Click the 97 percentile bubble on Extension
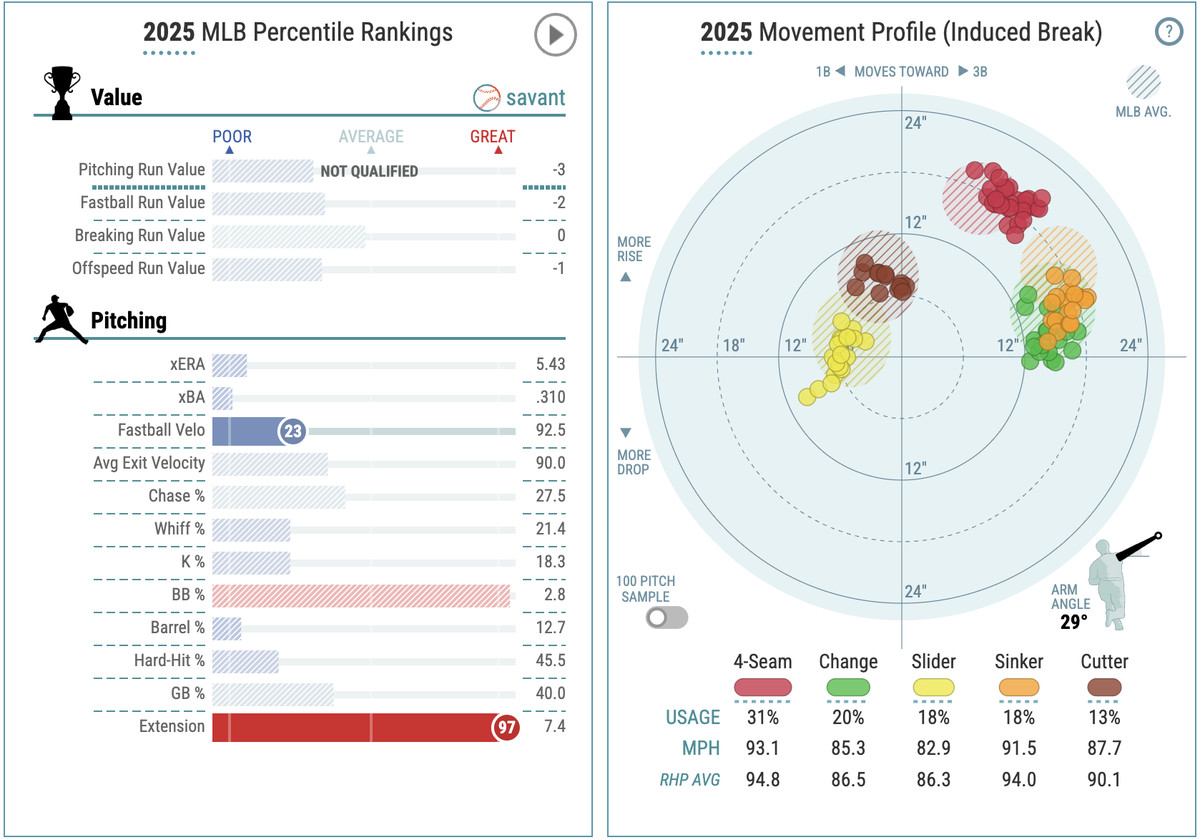 pyautogui.click(x=506, y=727)
